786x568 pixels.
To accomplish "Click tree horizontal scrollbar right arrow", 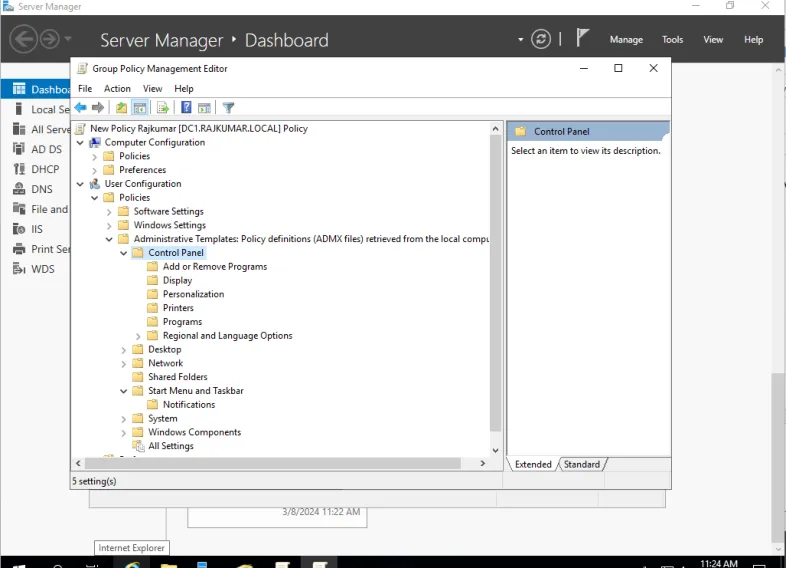I will point(483,463).
